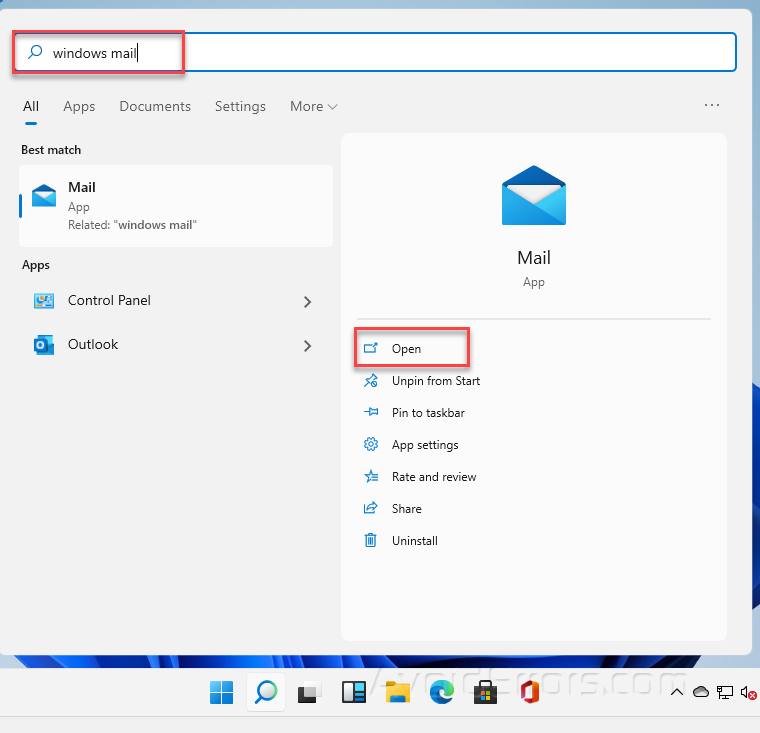Click the search text input field
The image size is (760, 733).
click(400, 53)
